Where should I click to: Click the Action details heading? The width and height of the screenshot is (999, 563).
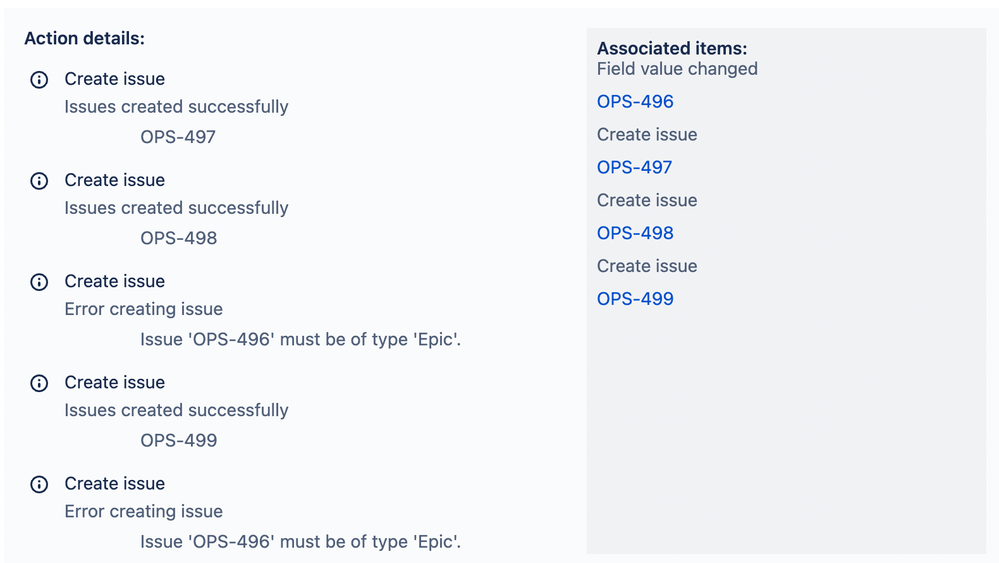click(84, 39)
